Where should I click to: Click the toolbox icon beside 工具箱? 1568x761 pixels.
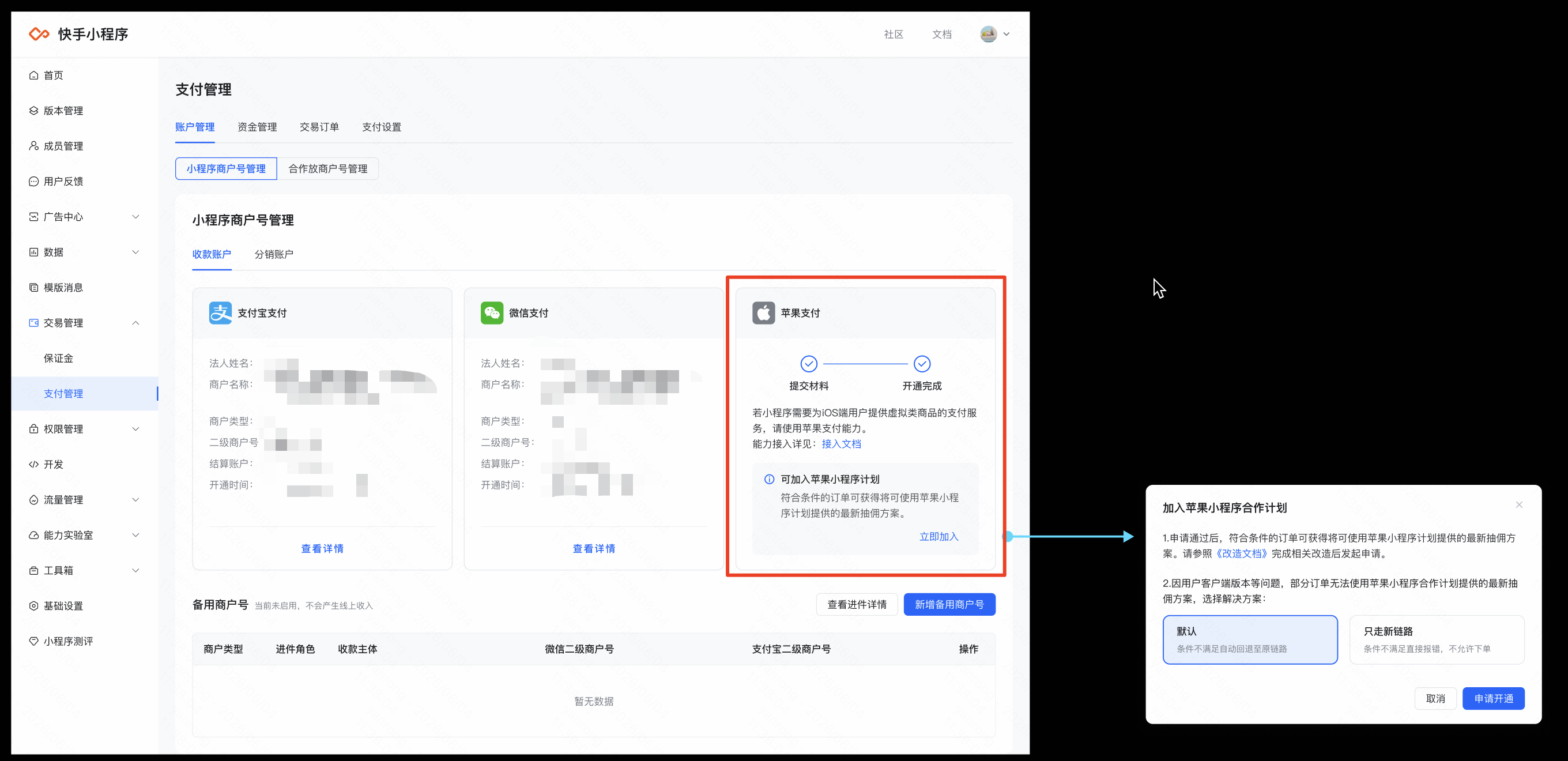coord(33,570)
